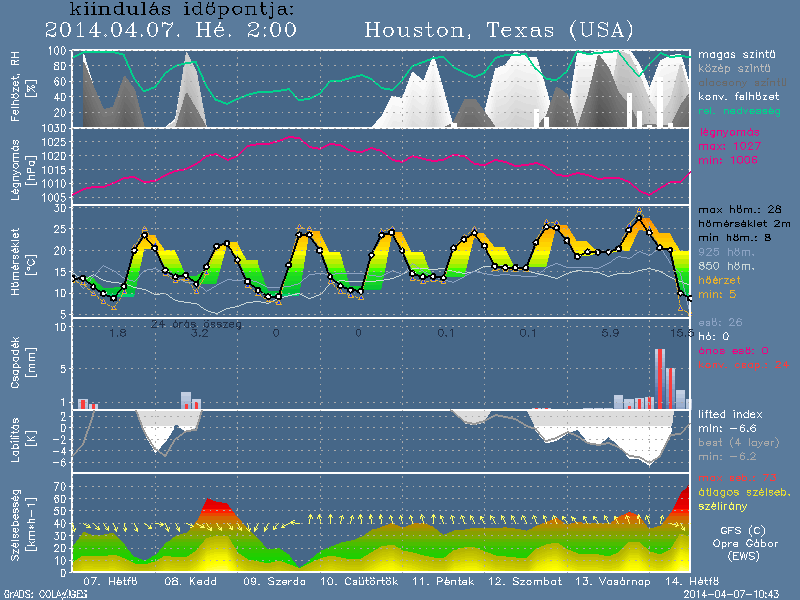Select the '12. Szombat' day label
Image resolution: width=800 pixels, height=600 pixels.
[521, 580]
